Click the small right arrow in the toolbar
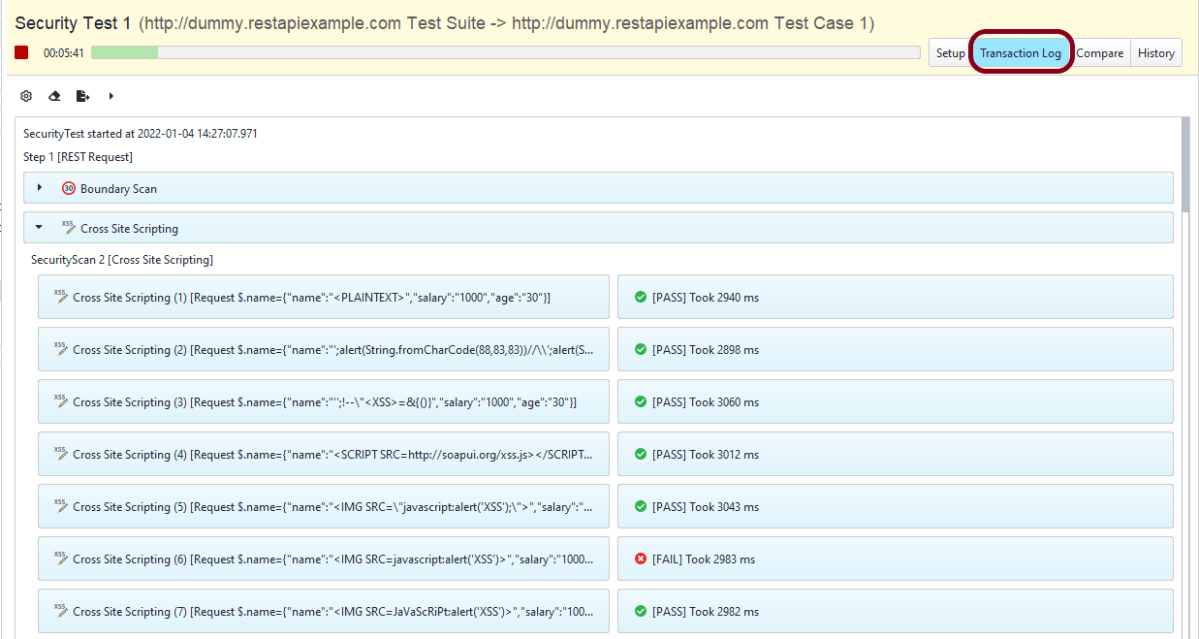1199x639 pixels. (111, 96)
